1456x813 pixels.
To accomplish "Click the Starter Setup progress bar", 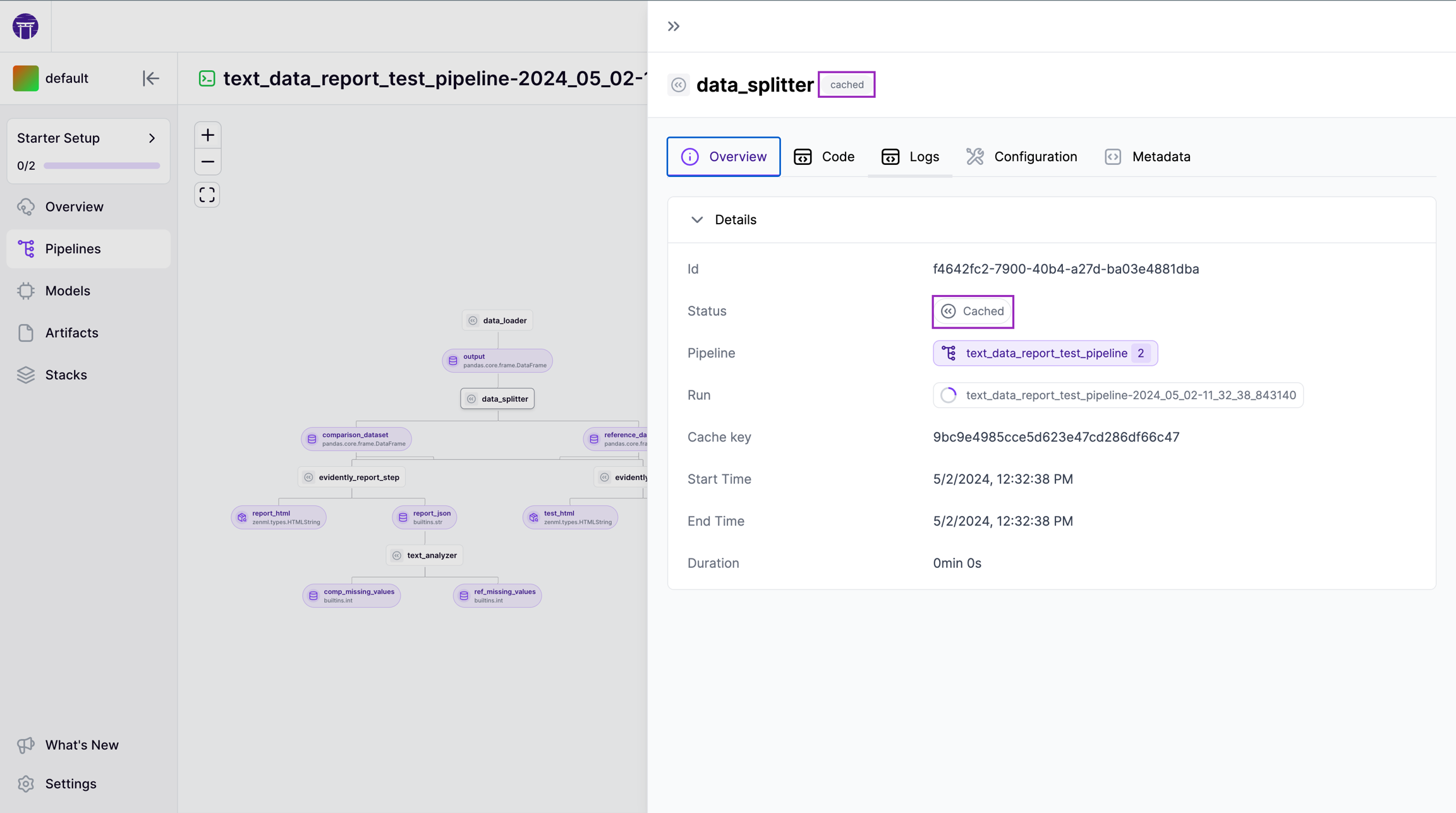I will [x=101, y=165].
